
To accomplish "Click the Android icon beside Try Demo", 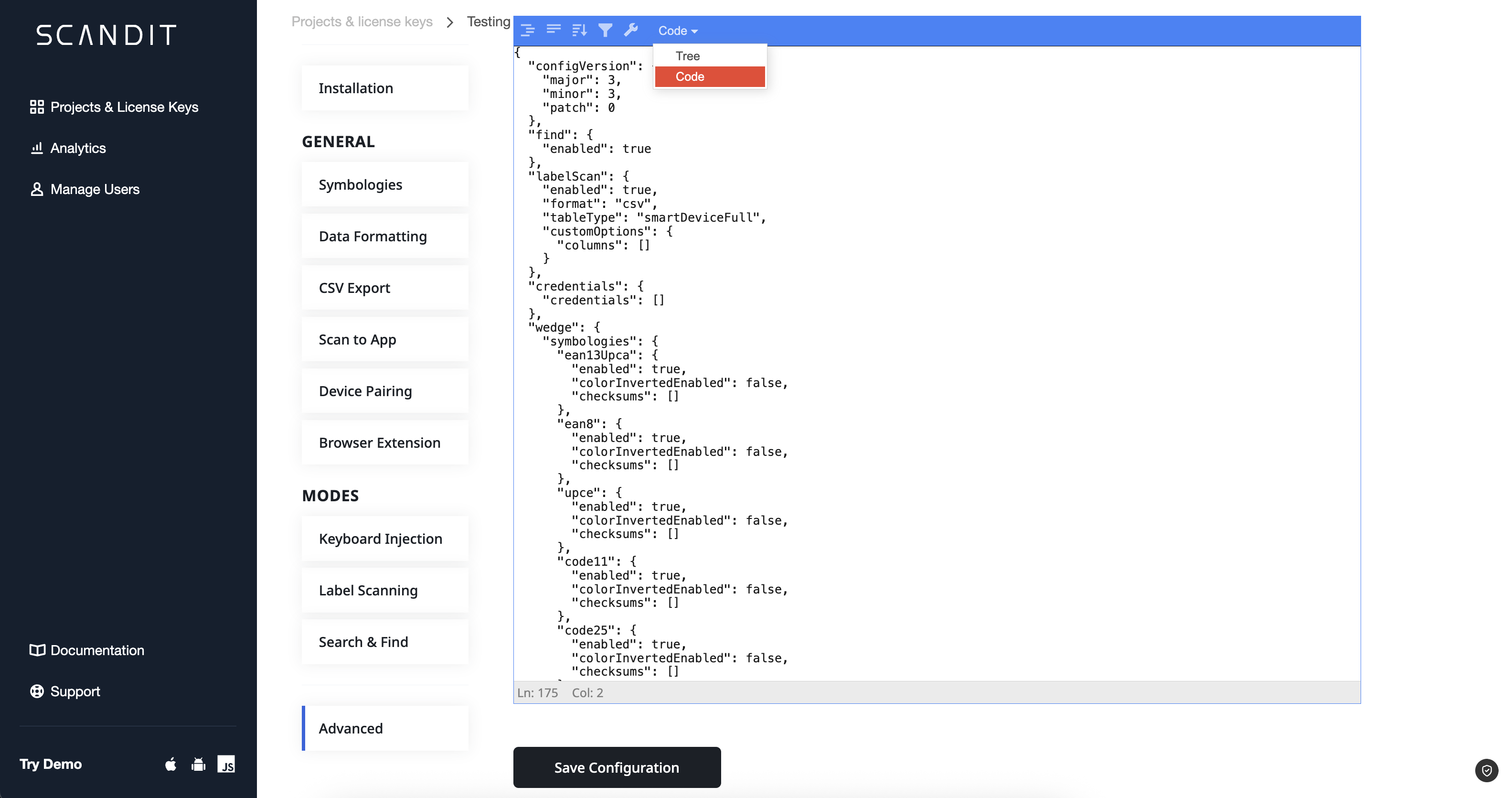I will pyautogui.click(x=198, y=764).
